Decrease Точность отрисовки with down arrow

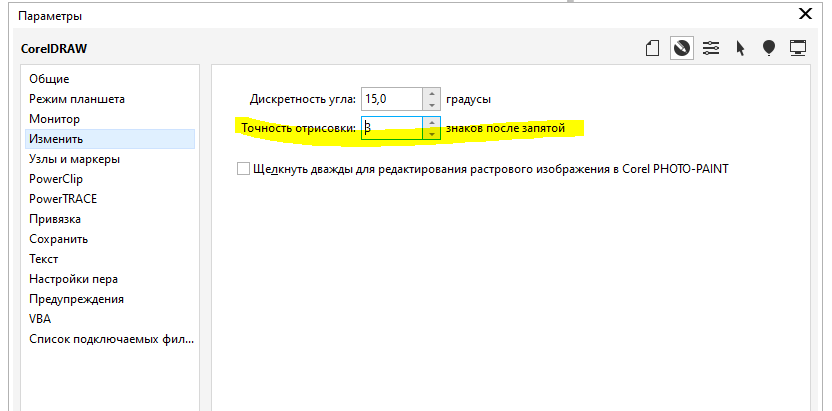pyautogui.click(x=431, y=134)
